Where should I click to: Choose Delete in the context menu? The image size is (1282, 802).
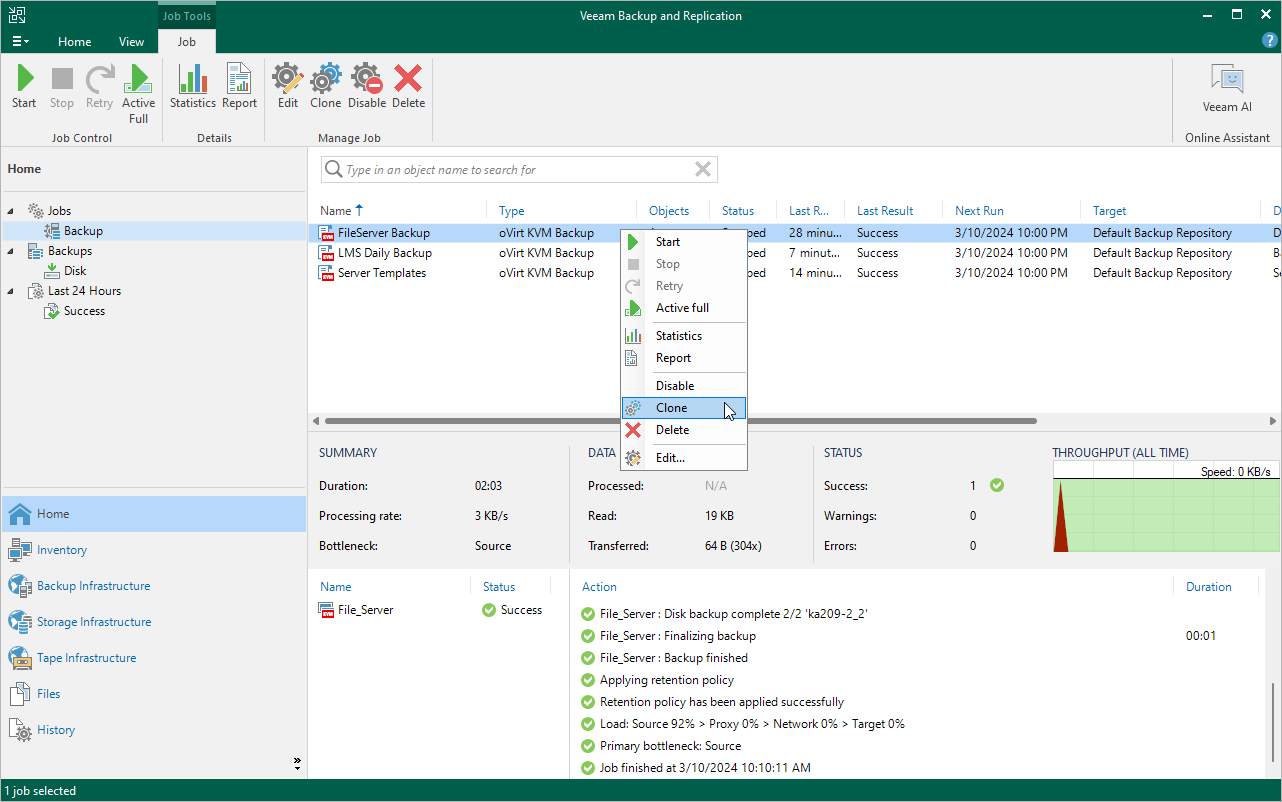click(684, 430)
